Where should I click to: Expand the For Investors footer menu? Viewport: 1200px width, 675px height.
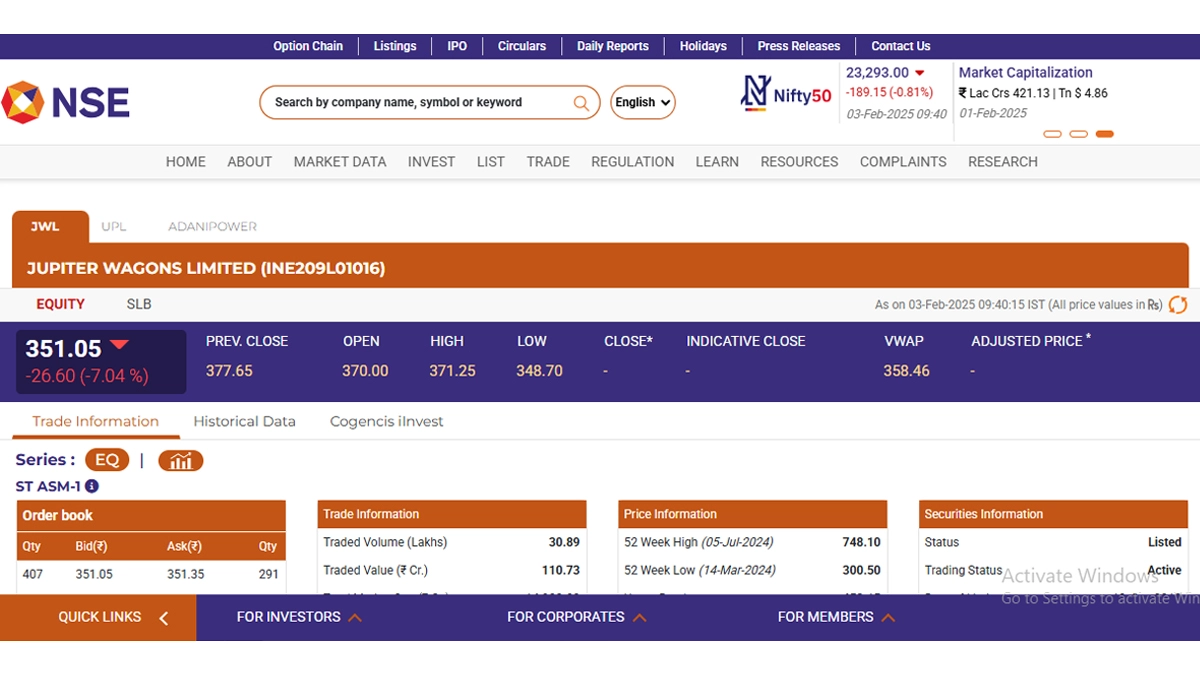coord(298,617)
